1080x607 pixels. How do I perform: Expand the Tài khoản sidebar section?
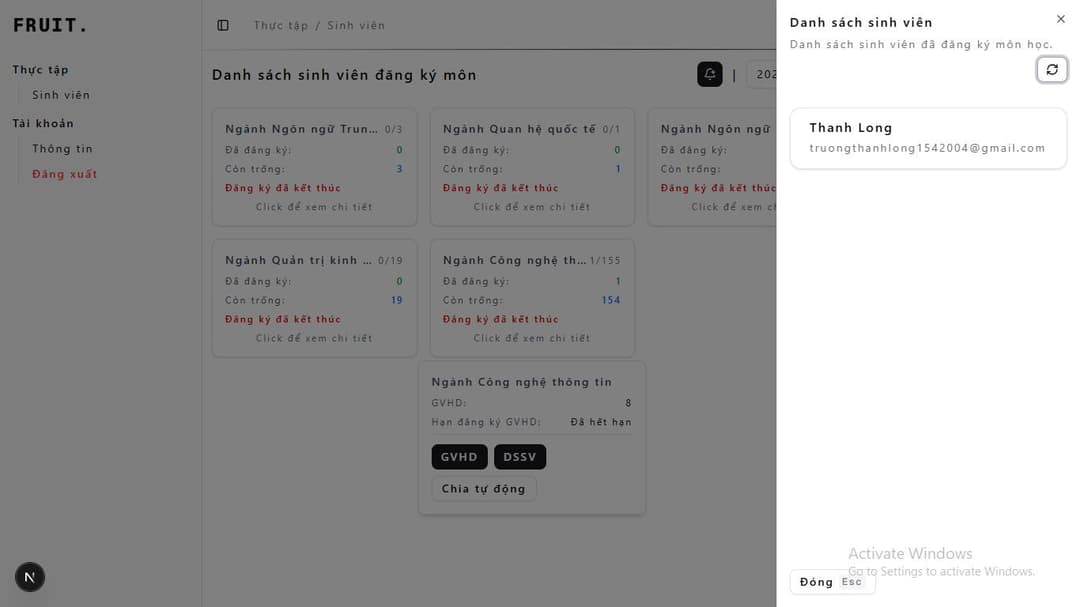(x=43, y=124)
